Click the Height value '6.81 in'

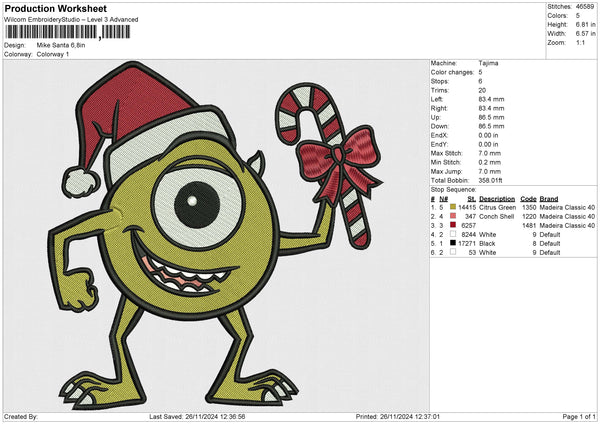585,24
